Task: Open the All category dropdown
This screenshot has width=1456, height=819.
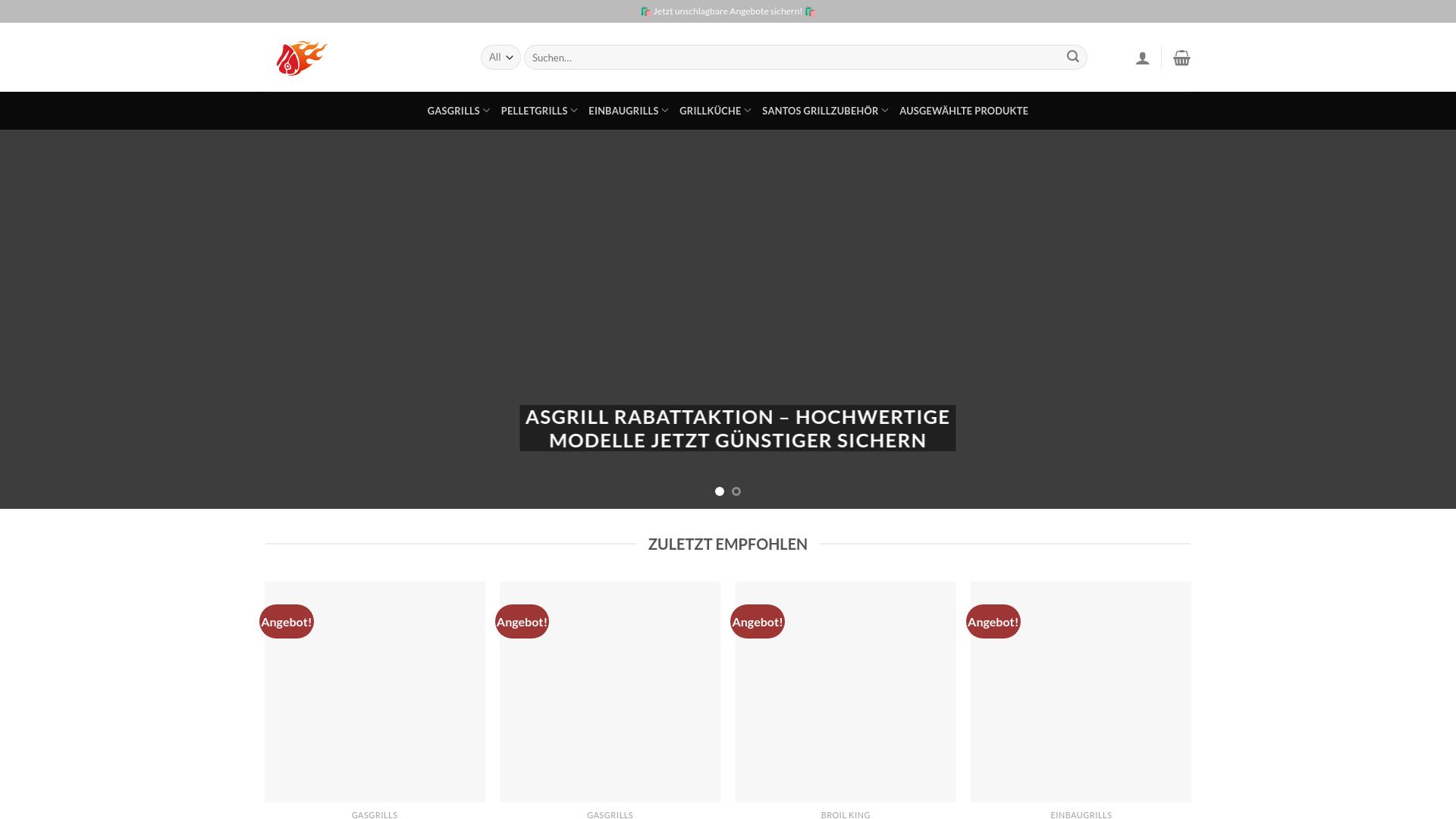Action: point(500,58)
